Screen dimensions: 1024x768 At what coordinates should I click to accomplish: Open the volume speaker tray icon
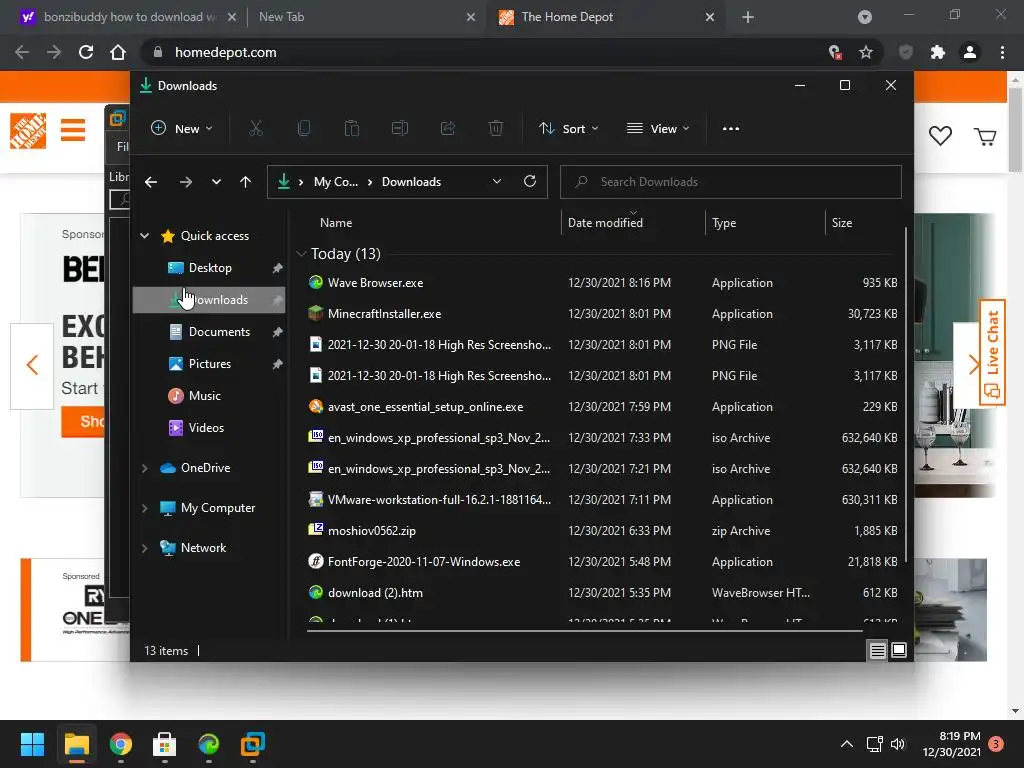pyautogui.click(x=898, y=744)
